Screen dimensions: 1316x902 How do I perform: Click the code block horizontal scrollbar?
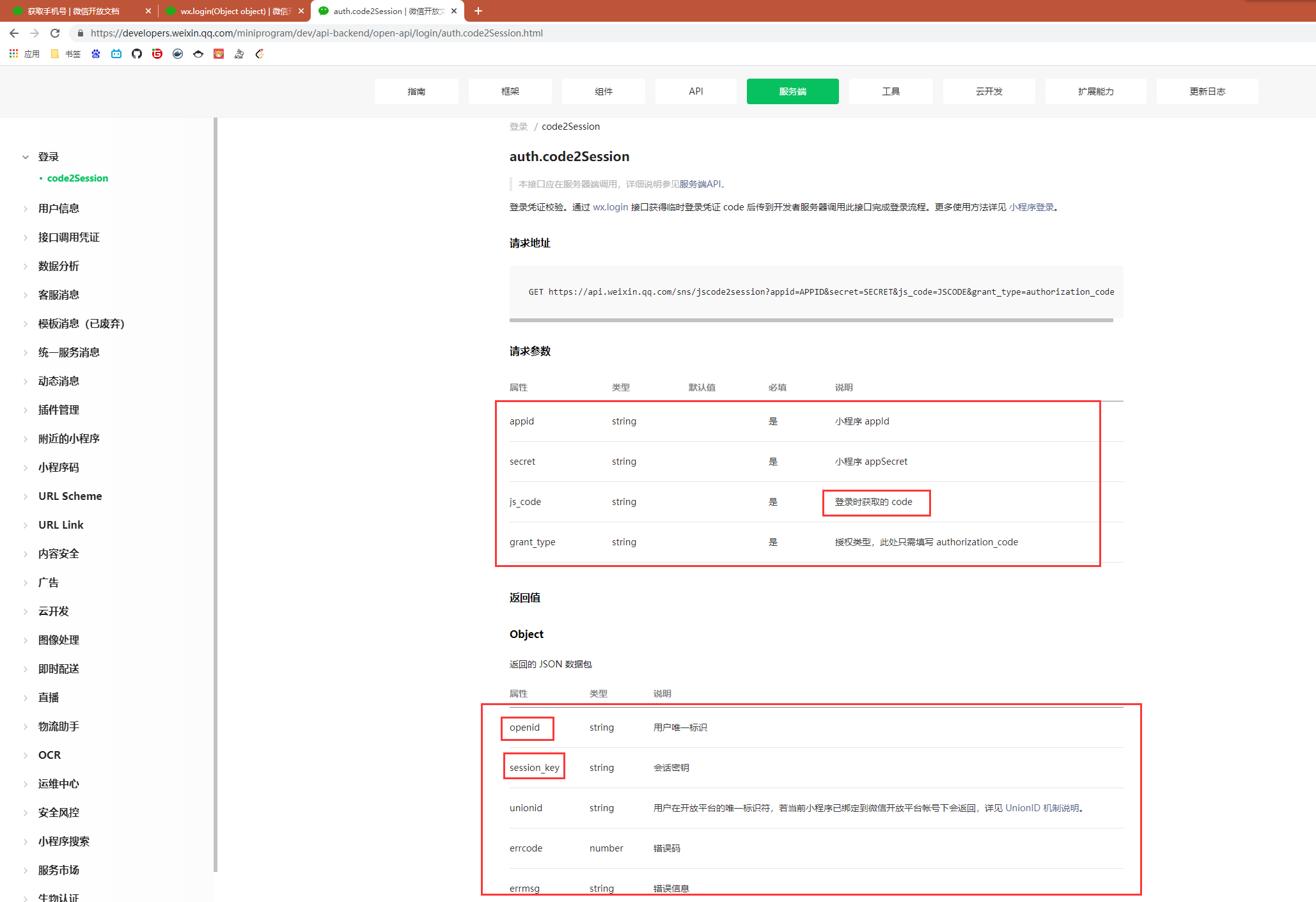811,320
